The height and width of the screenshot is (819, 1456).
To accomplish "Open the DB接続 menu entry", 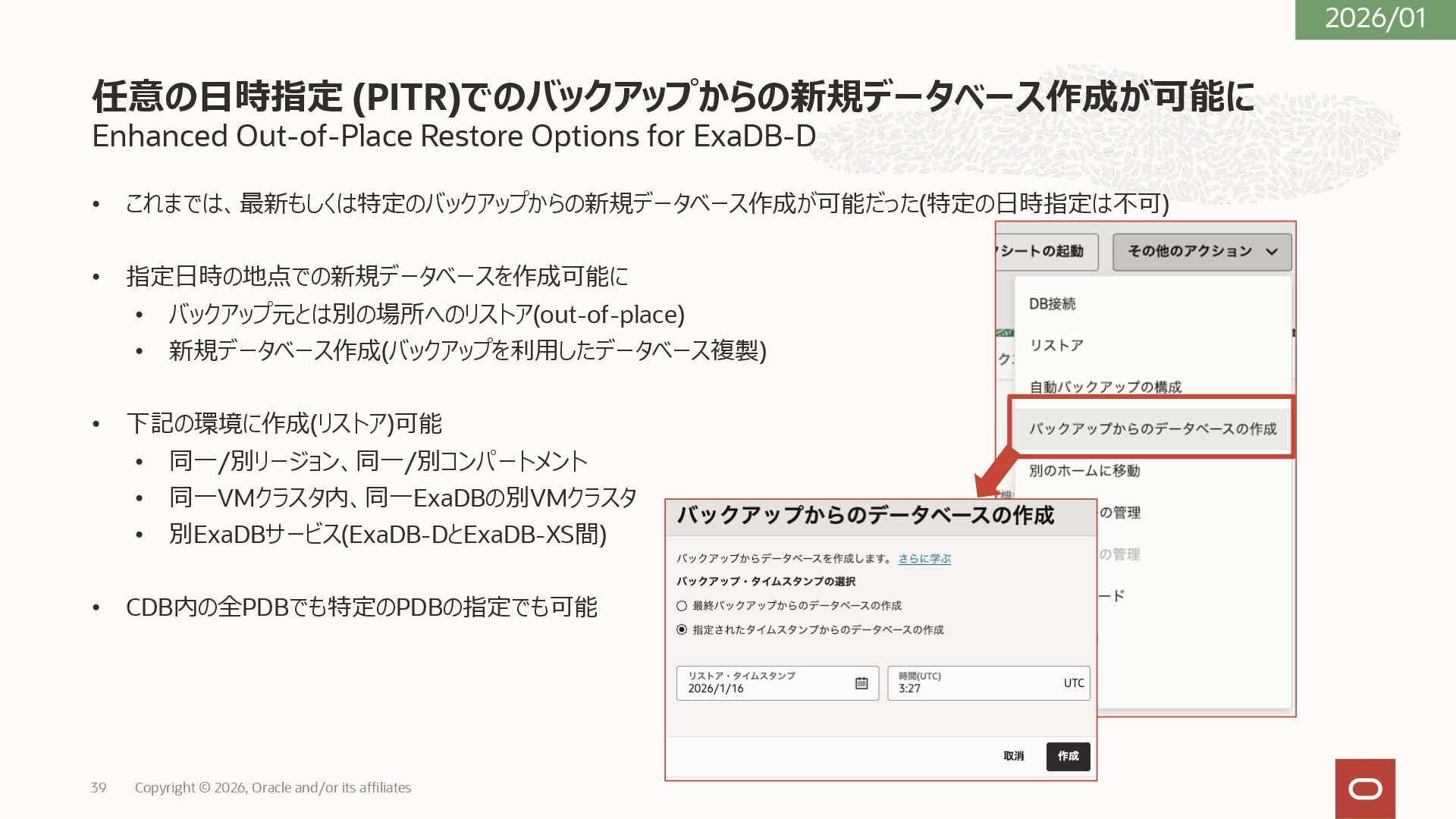I will tap(1052, 304).
